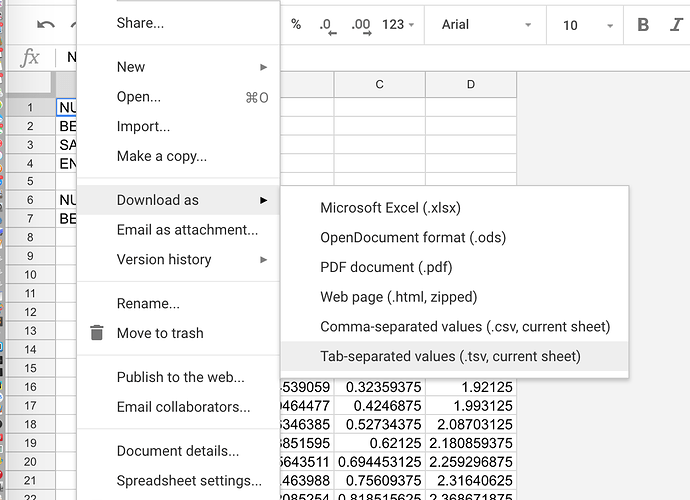Apply percent format from the toolbar

click(296, 24)
